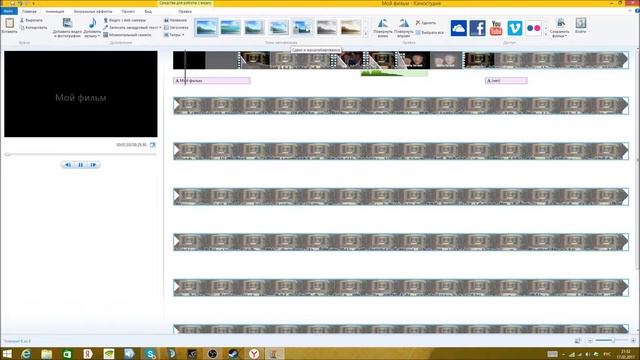Click the Rotate left (Повернуть влево) icon
This screenshot has height=360, width=640.
point(383,23)
